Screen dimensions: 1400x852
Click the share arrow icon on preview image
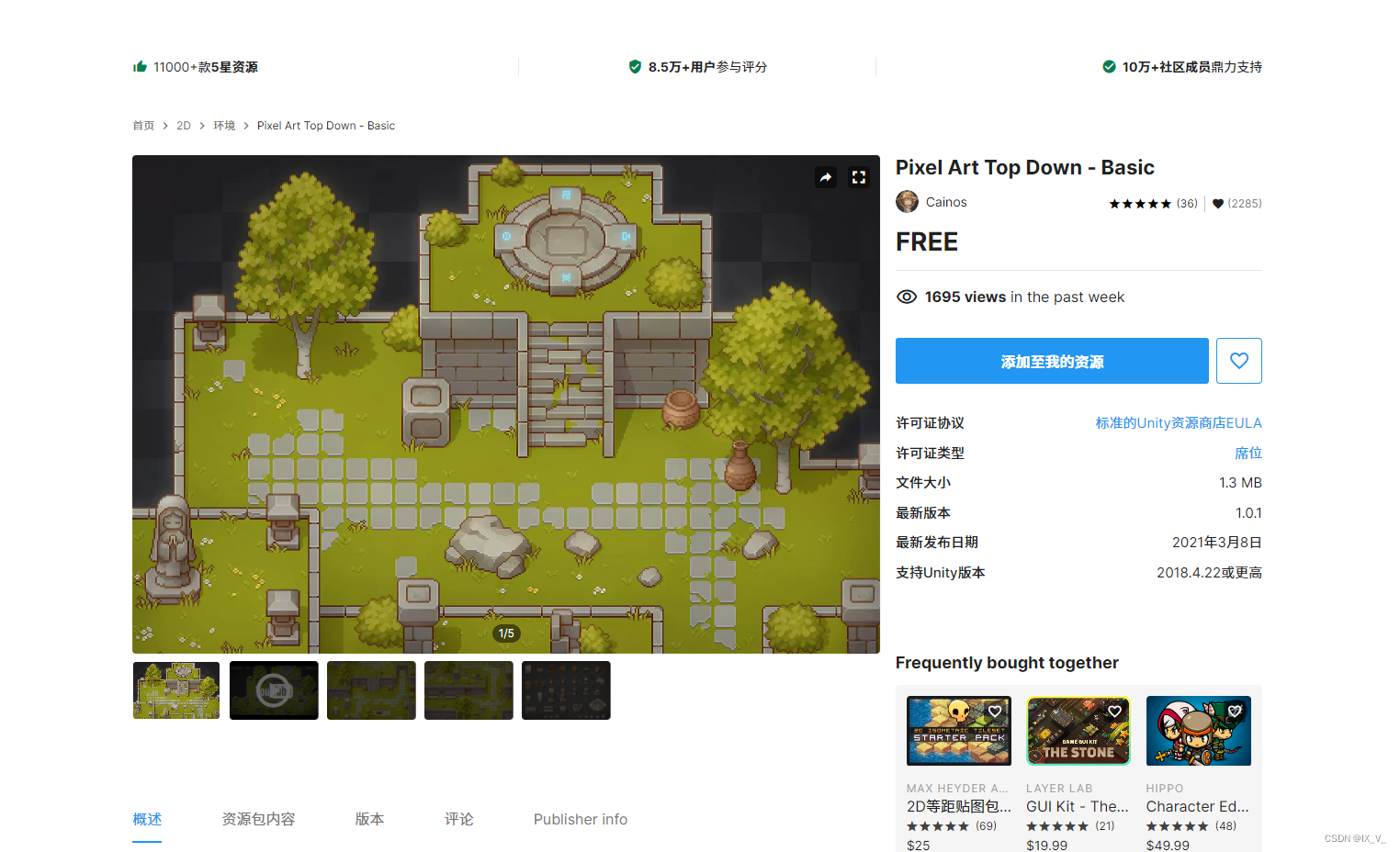(826, 177)
